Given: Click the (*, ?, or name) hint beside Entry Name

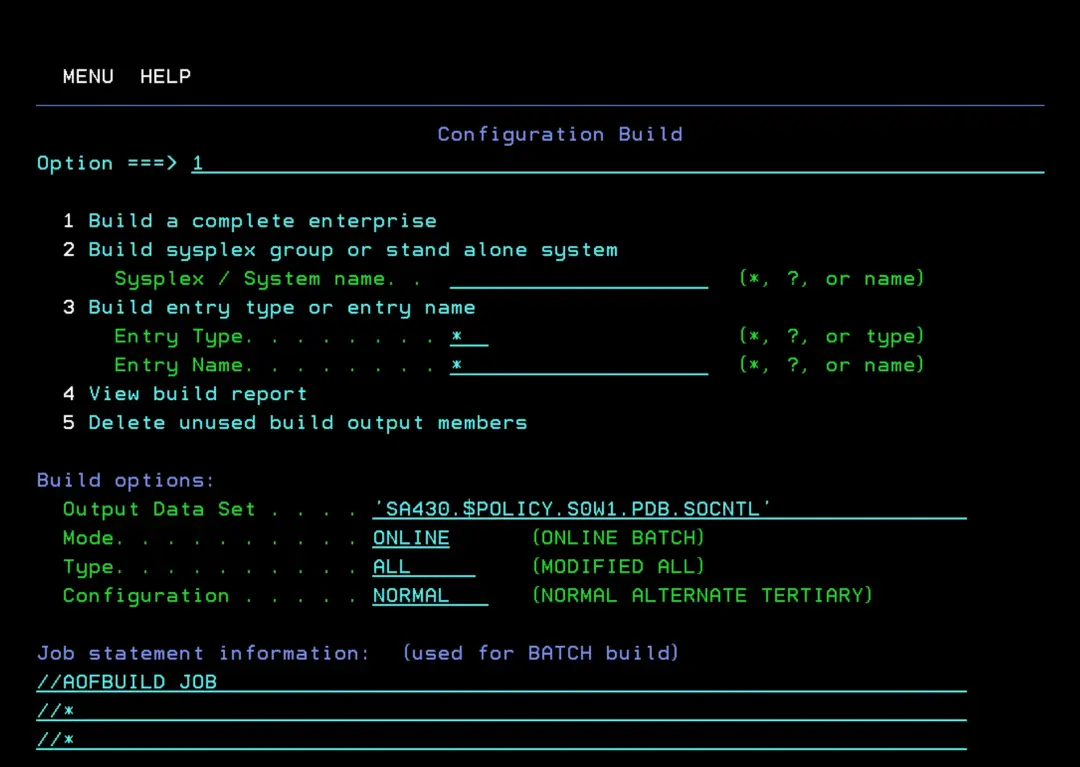Looking at the screenshot, I should tap(831, 366).
